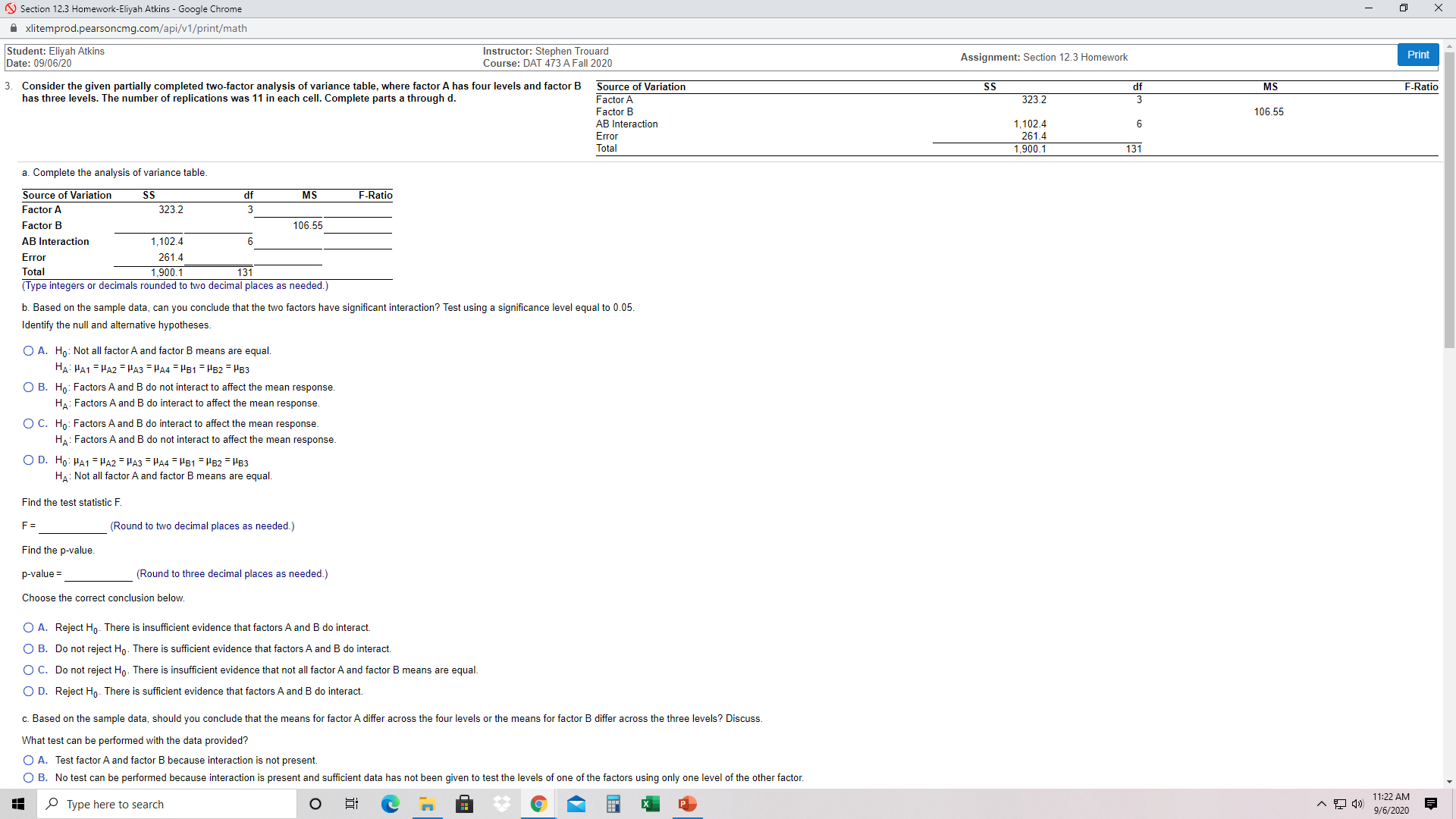The image size is (1456, 819).
Task: Open File Explorer from taskbar
Action: [427, 804]
